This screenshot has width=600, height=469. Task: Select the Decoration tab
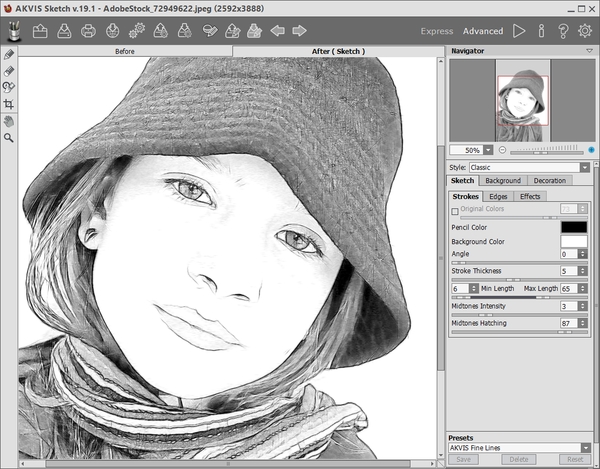tap(549, 181)
